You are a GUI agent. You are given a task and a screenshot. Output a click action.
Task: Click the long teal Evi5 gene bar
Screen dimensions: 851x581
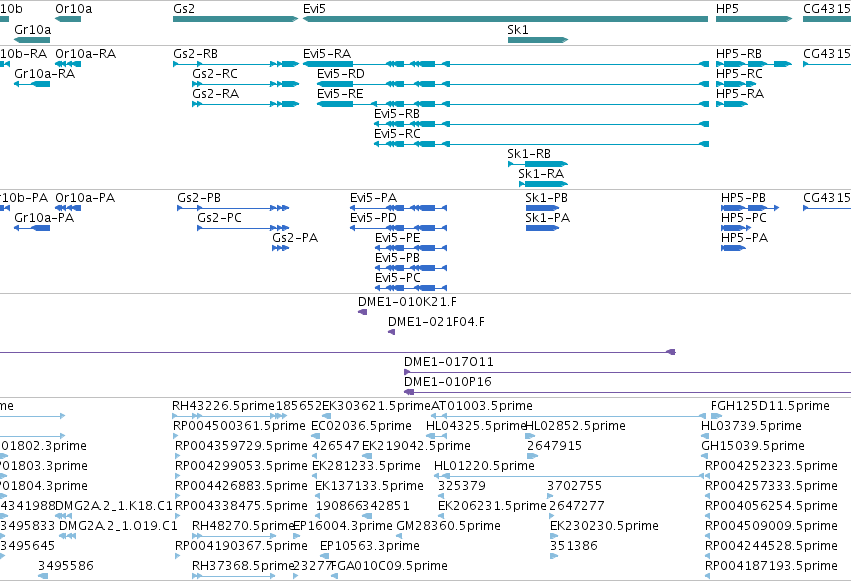pos(505,19)
